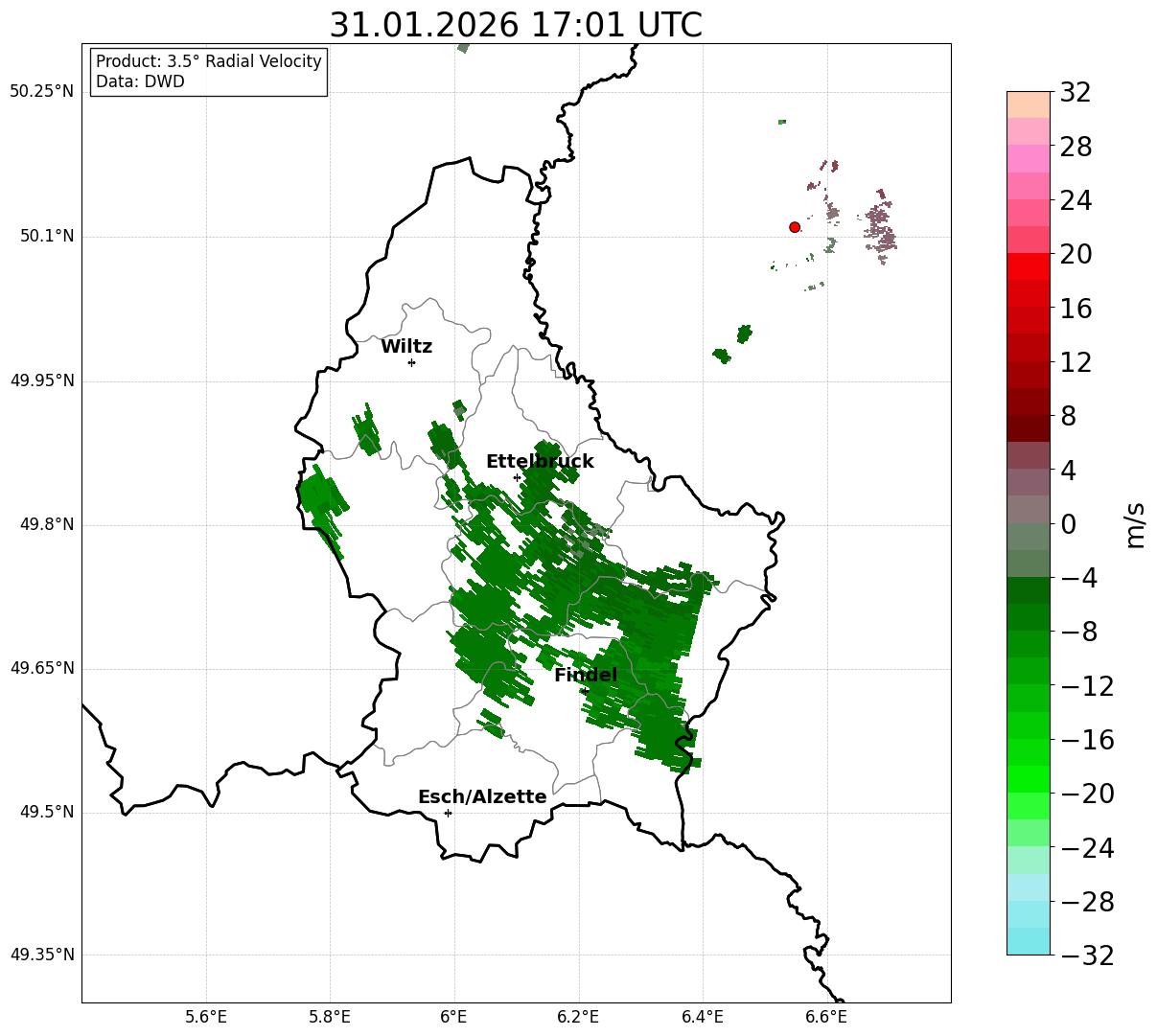Select the title '31.01.2026 17:01 UTC'
This screenshot has width=1157, height=1036.
[516, 25]
